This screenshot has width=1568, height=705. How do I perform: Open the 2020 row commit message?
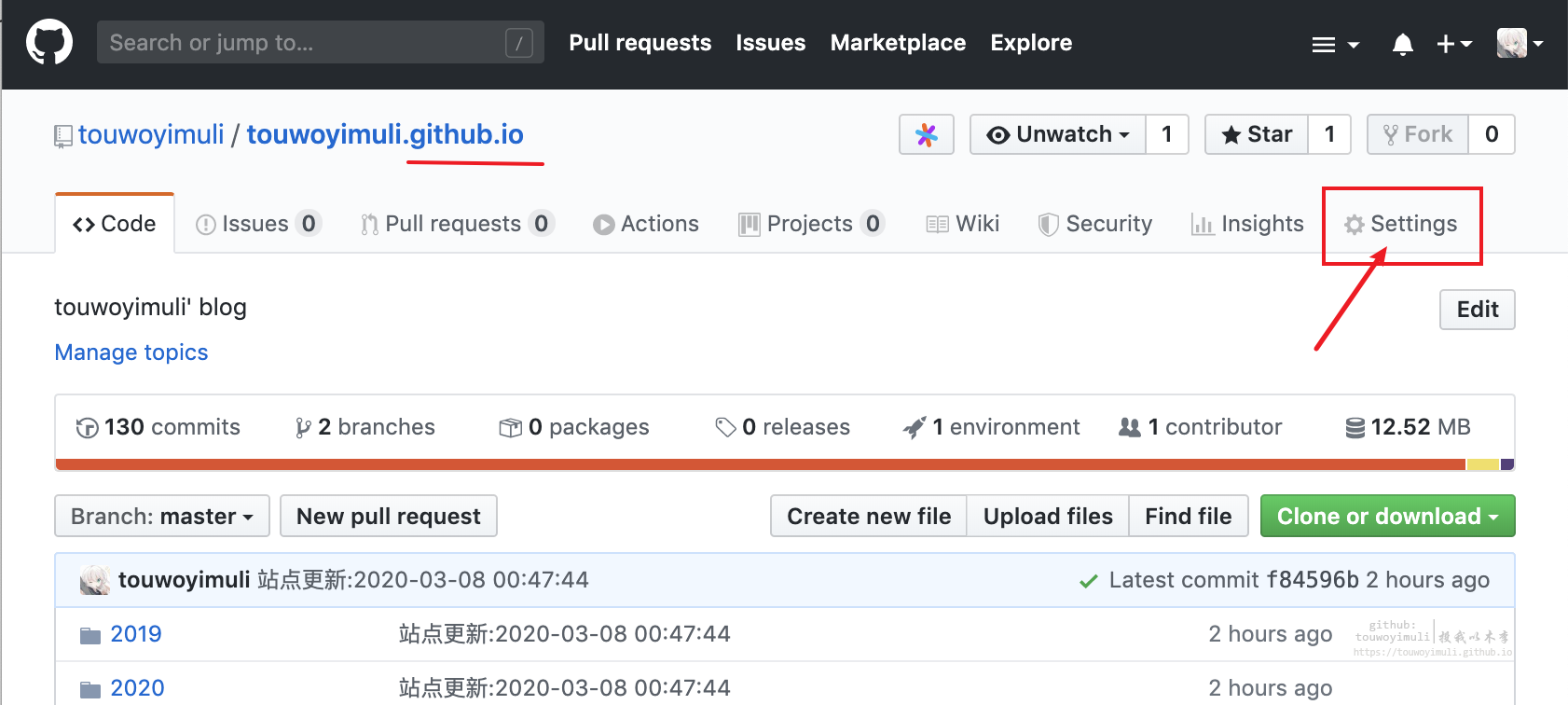click(565, 688)
